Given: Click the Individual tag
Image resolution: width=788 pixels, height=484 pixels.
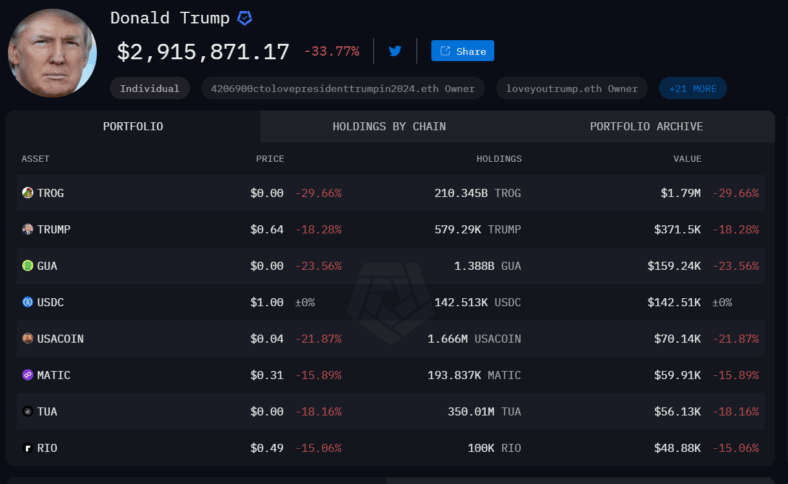Looking at the screenshot, I should tap(150, 88).
